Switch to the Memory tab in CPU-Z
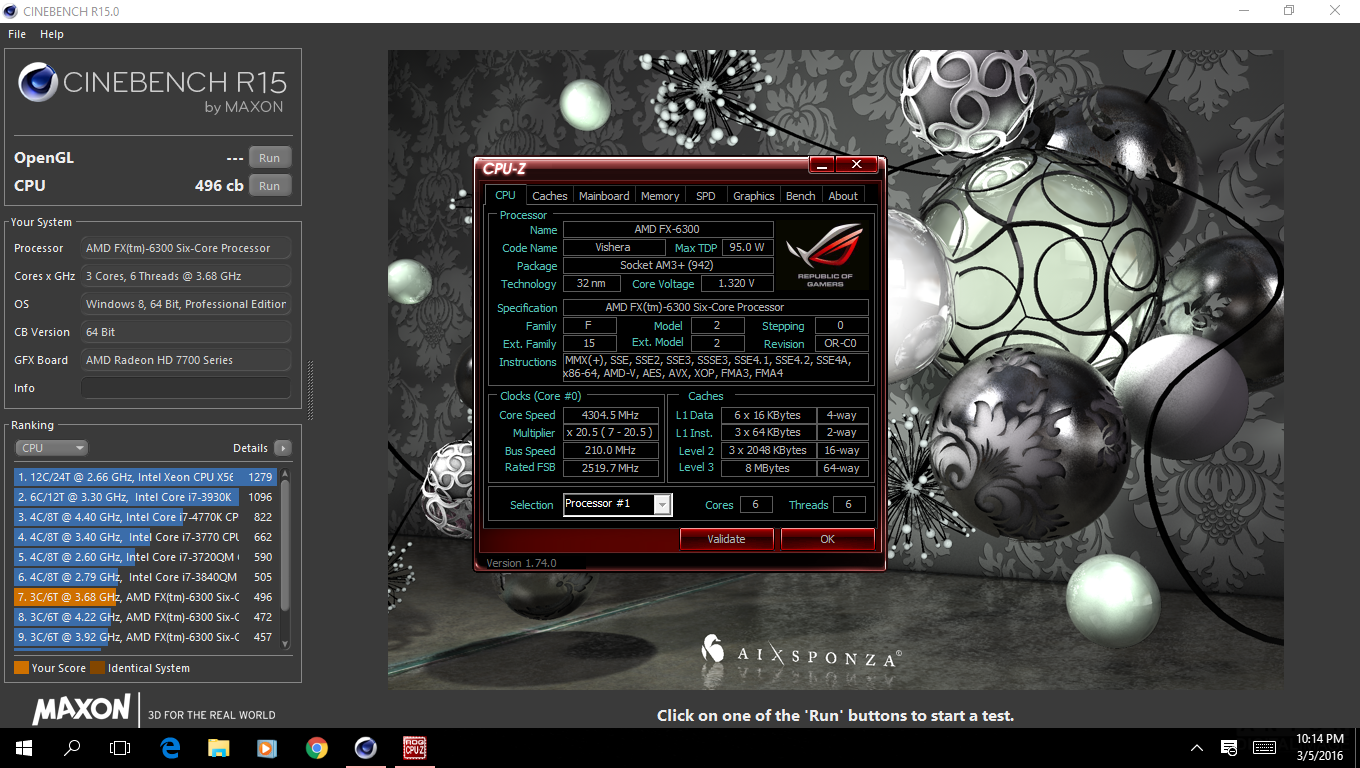 tap(660, 196)
